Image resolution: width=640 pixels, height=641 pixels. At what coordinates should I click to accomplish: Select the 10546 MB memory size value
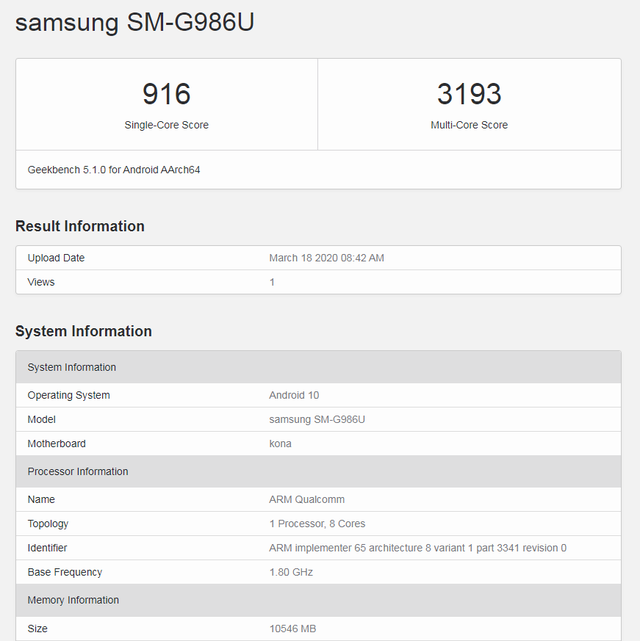point(293,628)
